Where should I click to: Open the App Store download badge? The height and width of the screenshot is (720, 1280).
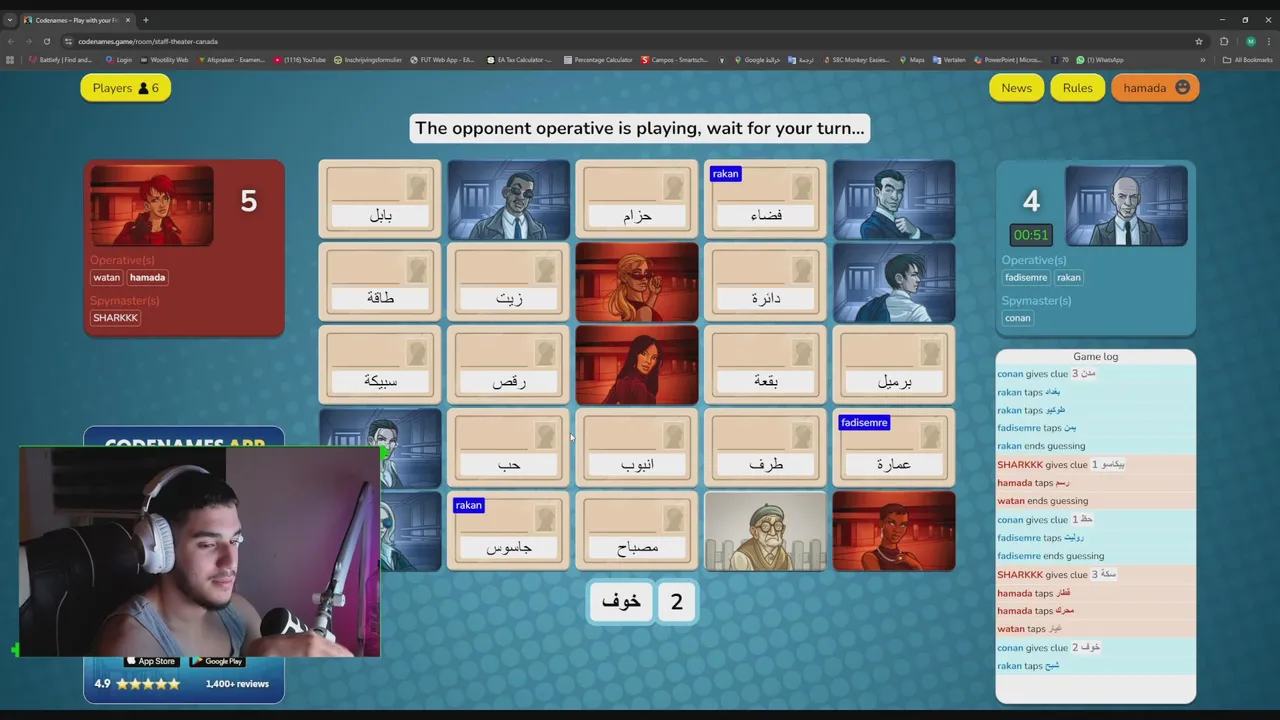coord(150,661)
